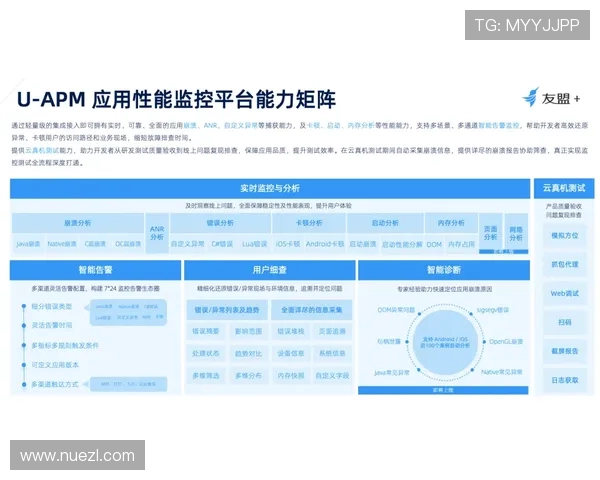Click the 设备信息 cell
The width and height of the screenshot is (600, 480).
290,354
